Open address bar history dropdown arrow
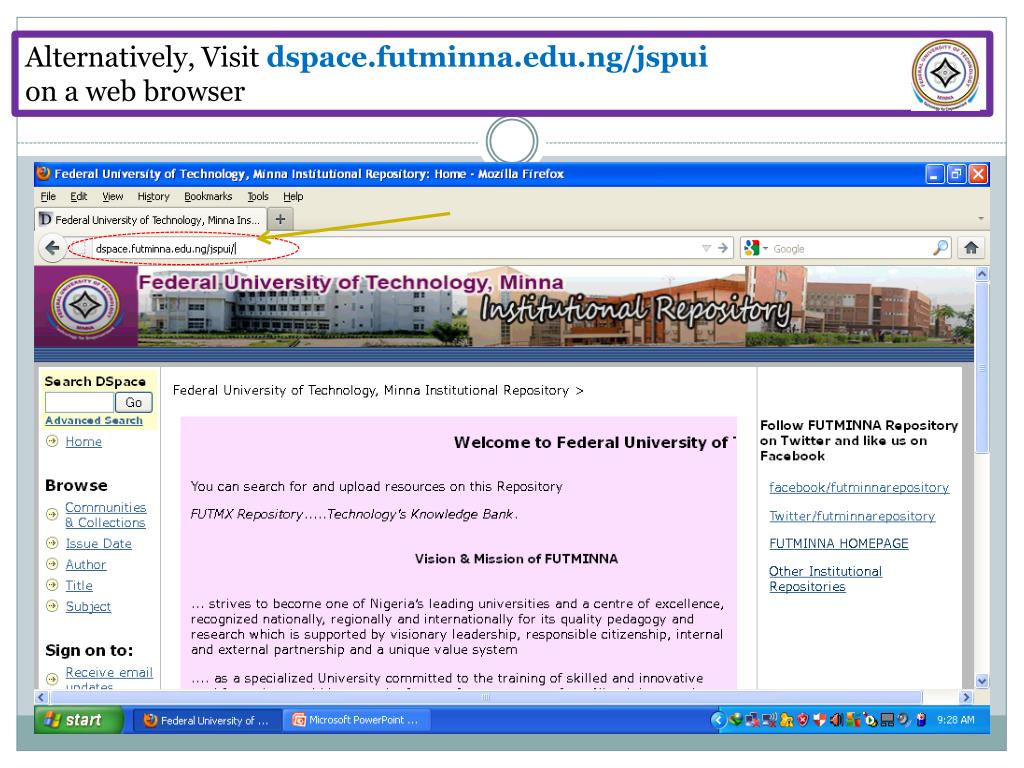Screen dimensions: 1024x768 (706, 248)
